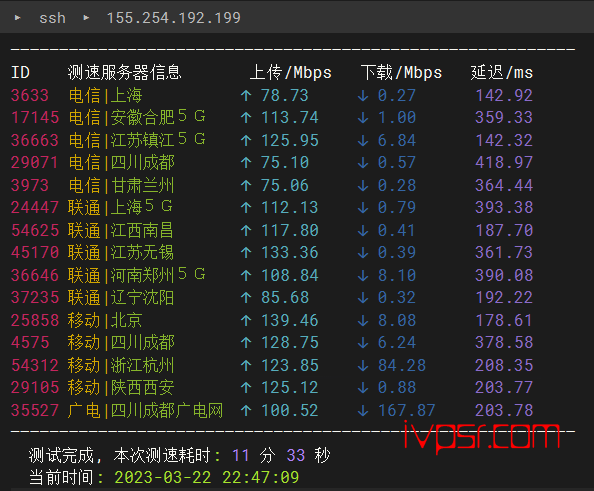Image resolution: width=594 pixels, height=491 pixels.
Task: Click the 上传/Mbps column header
Action: 291,72
